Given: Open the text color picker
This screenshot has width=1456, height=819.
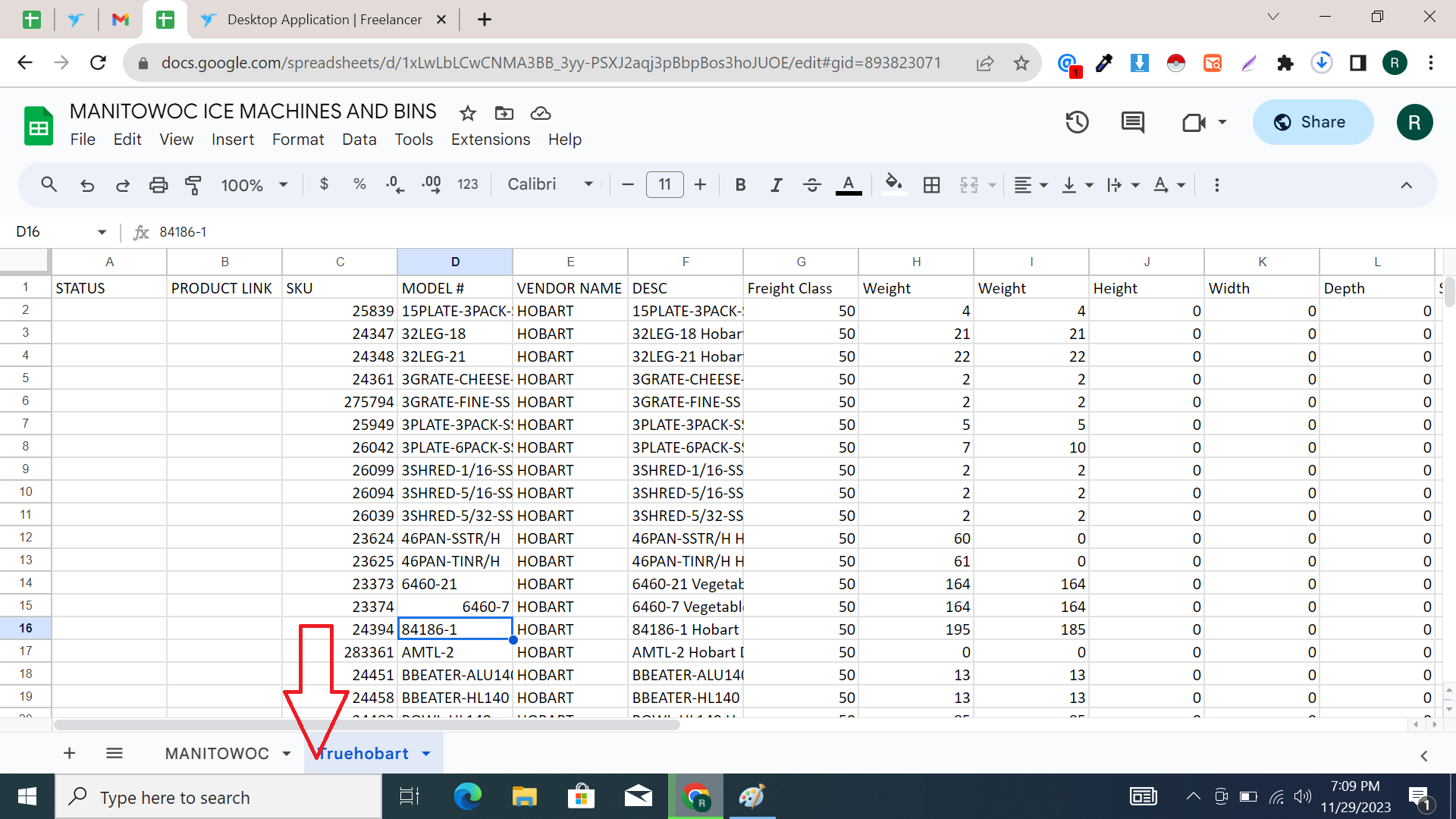Looking at the screenshot, I should click(x=849, y=184).
